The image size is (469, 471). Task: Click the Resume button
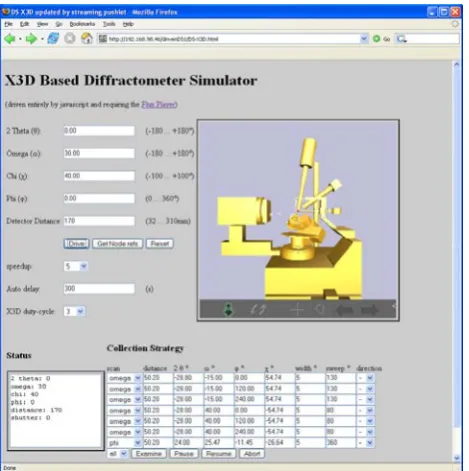point(219,454)
